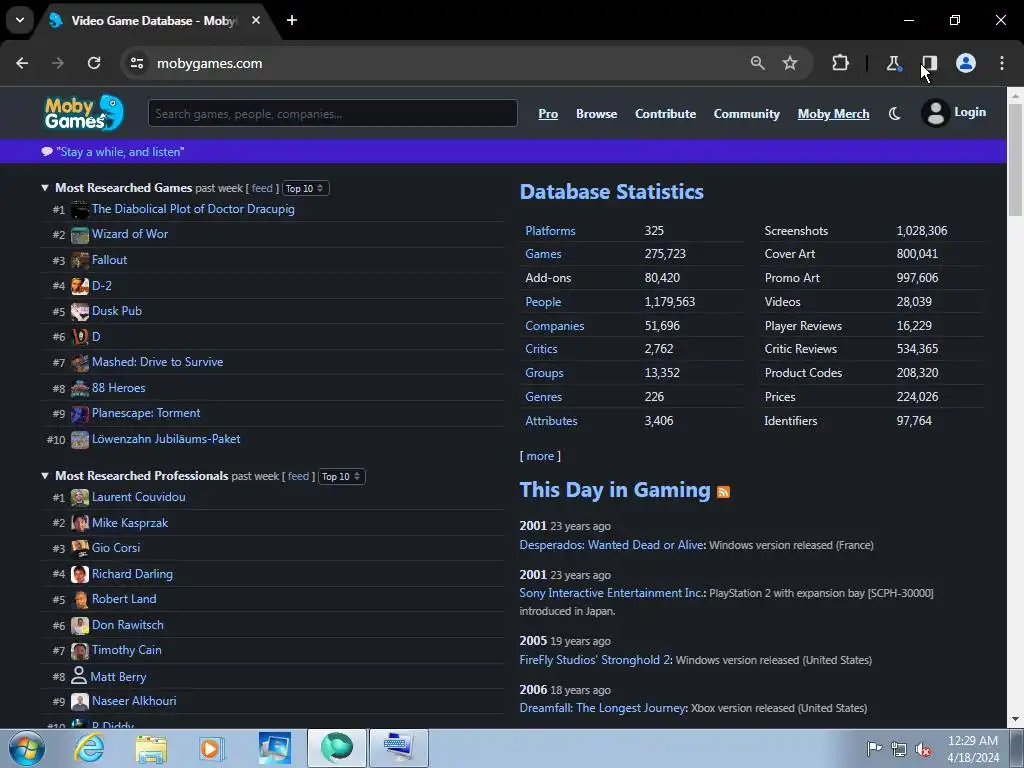Reload the page with the refresh icon
Screen dimensions: 1024x768
[94, 63]
